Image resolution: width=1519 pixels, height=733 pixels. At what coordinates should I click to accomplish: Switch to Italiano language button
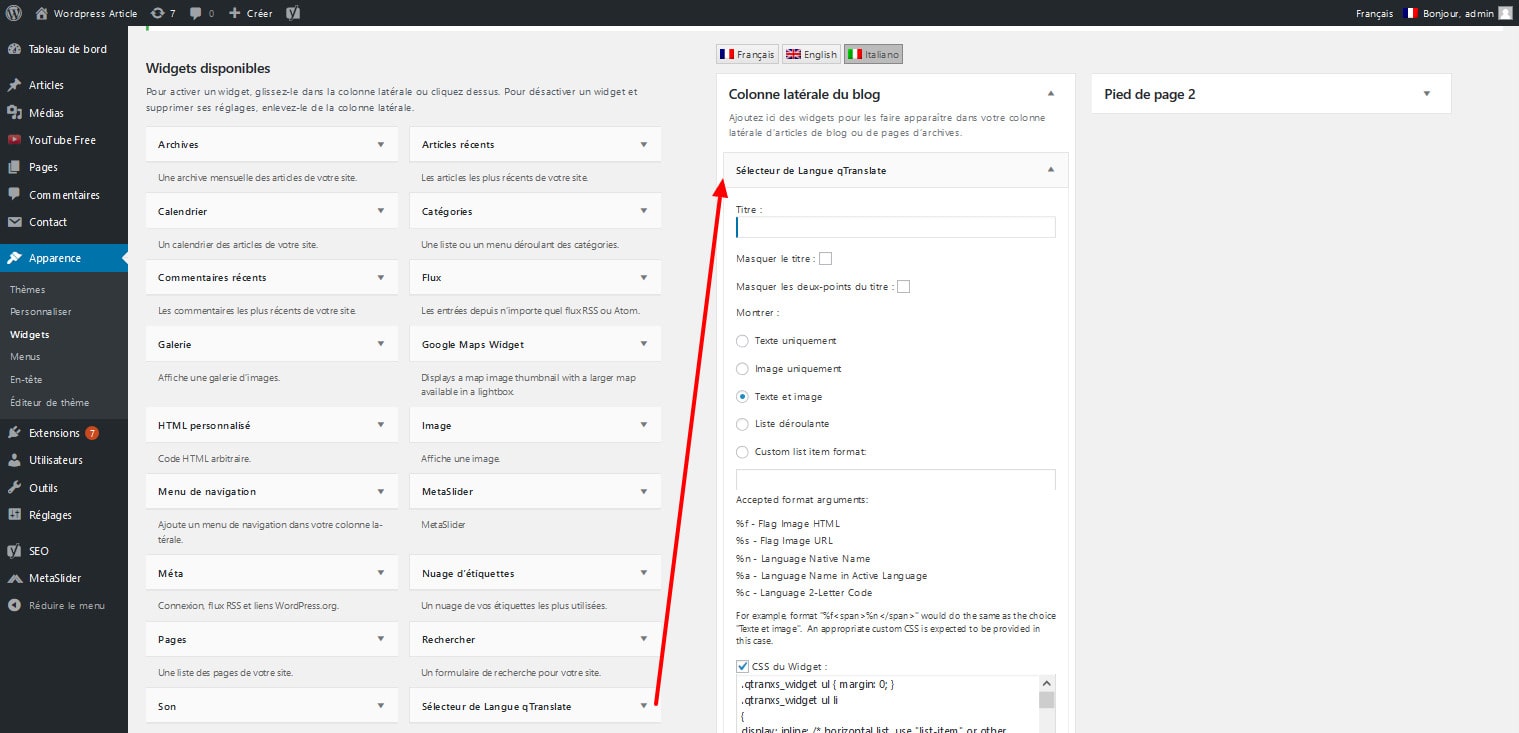click(x=873, y=54)
